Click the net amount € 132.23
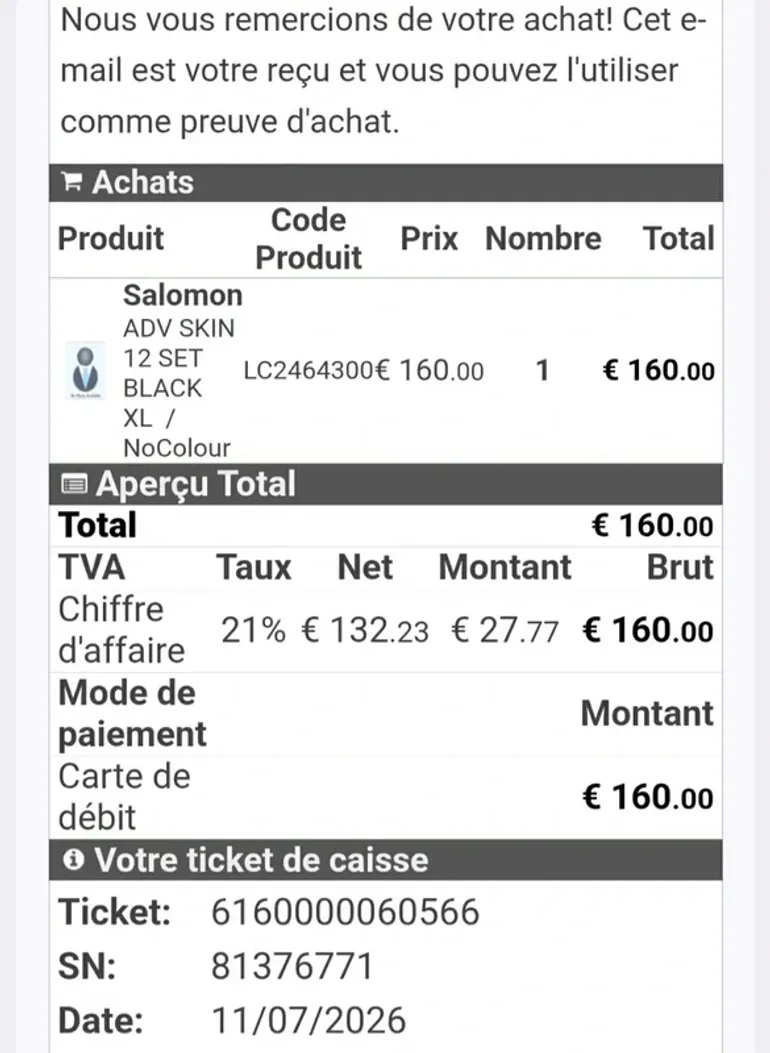Viewport: 770px width, 1053px height. 365,631
